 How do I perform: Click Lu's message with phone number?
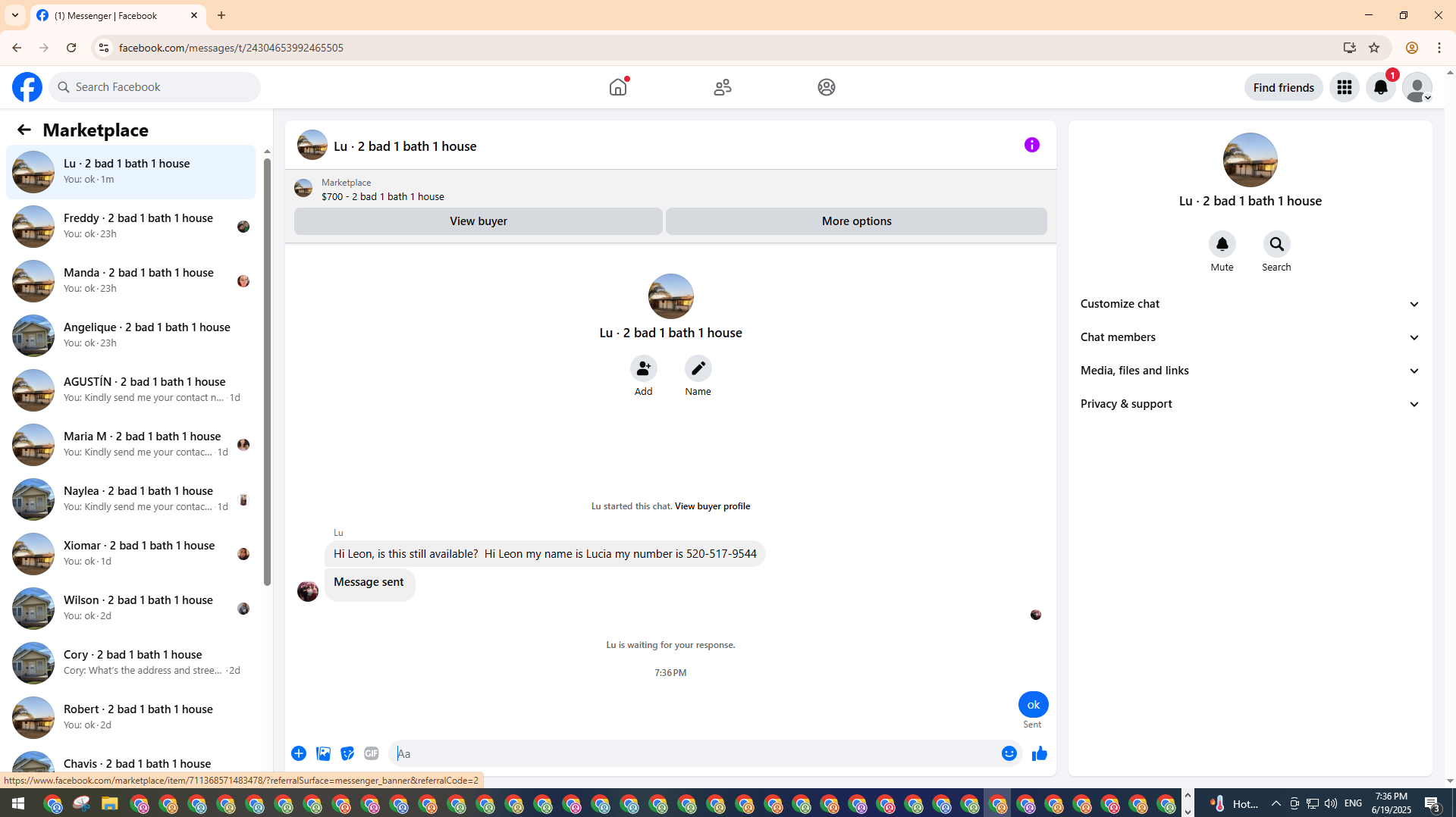click(545, 554)
